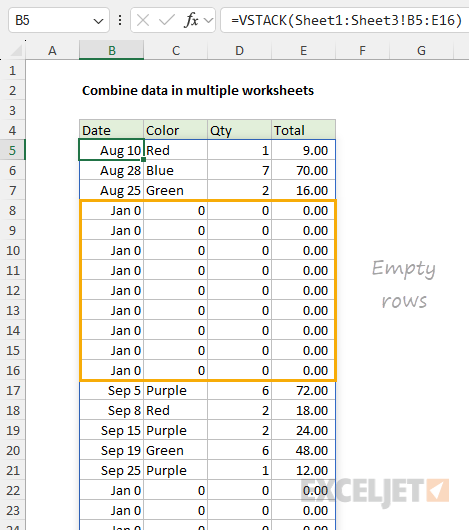Select the cell 'Aug 10'
The height and width of the screenshot is (530, 469).
click(112, 150)
